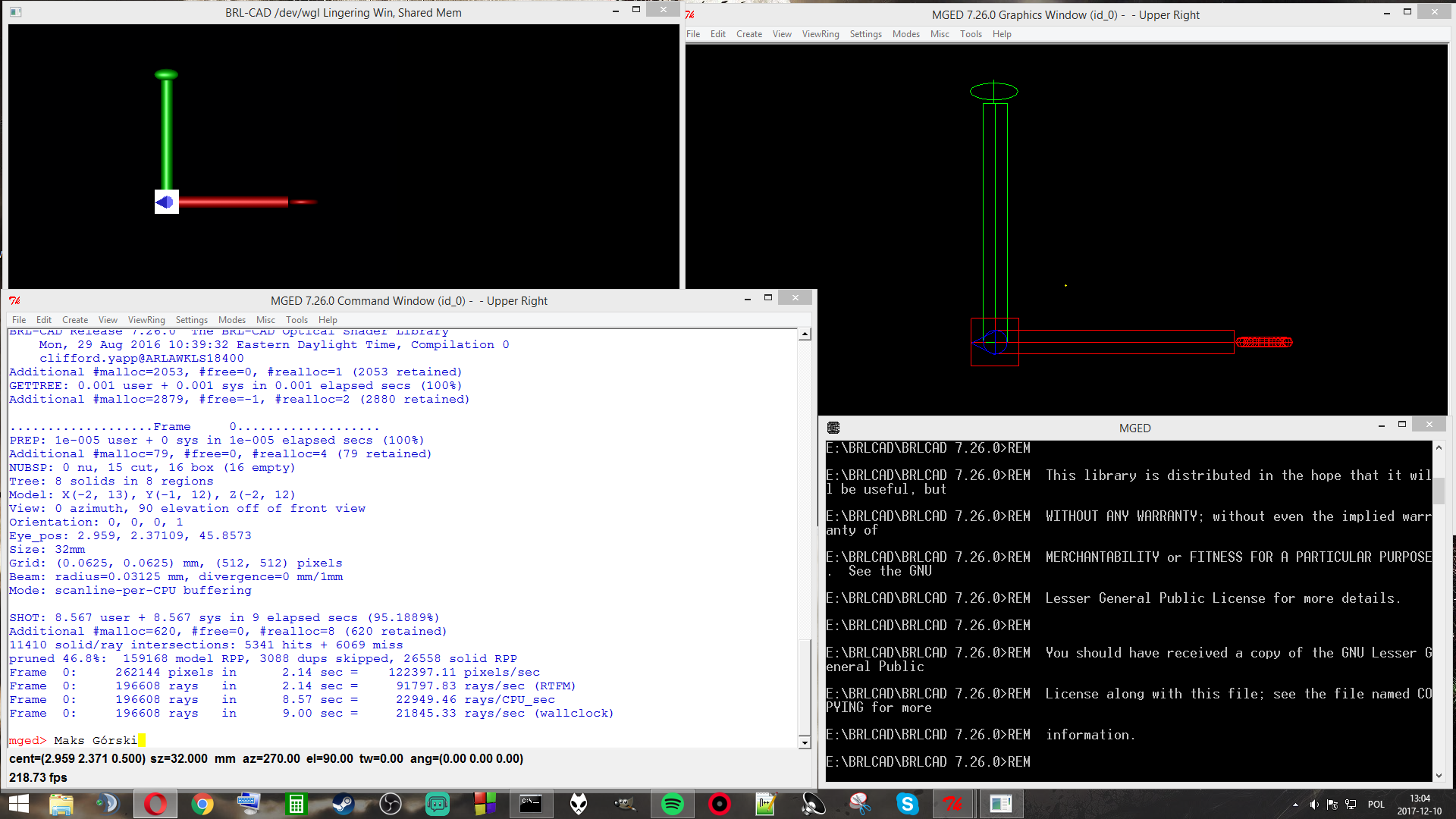Open Edit menu in MGED Graphics Window
Image resolution: width=1456 pixels, height=819 pixels.
click(x=718, y=34)
